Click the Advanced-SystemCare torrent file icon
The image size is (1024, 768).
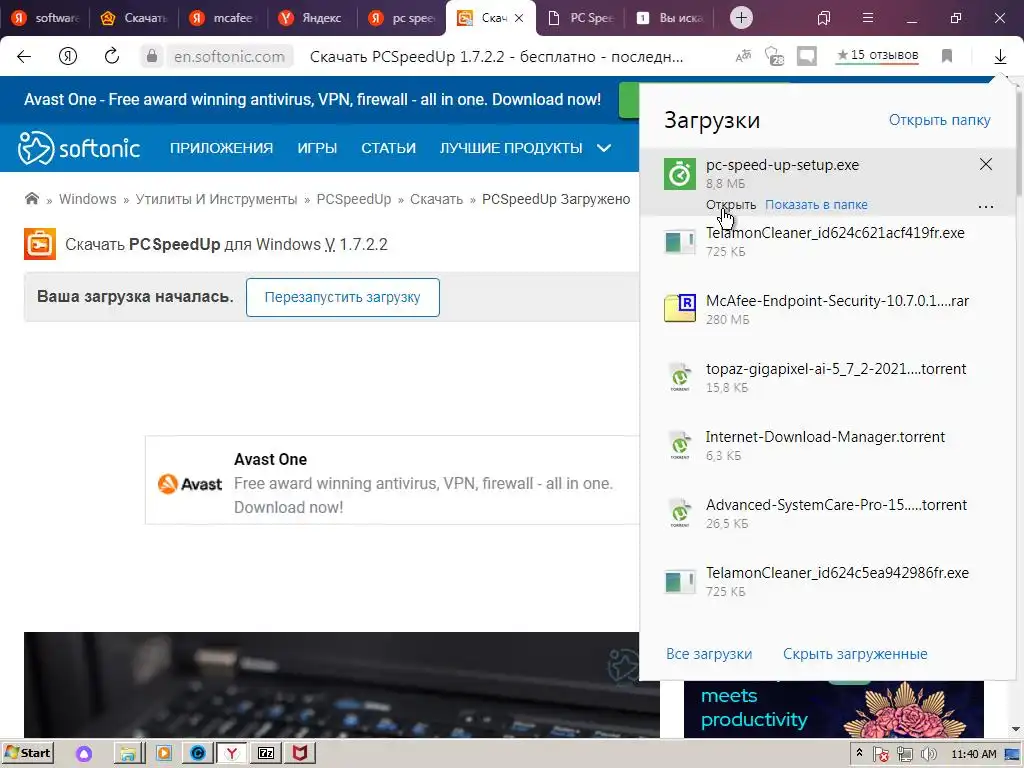[680, 513]
